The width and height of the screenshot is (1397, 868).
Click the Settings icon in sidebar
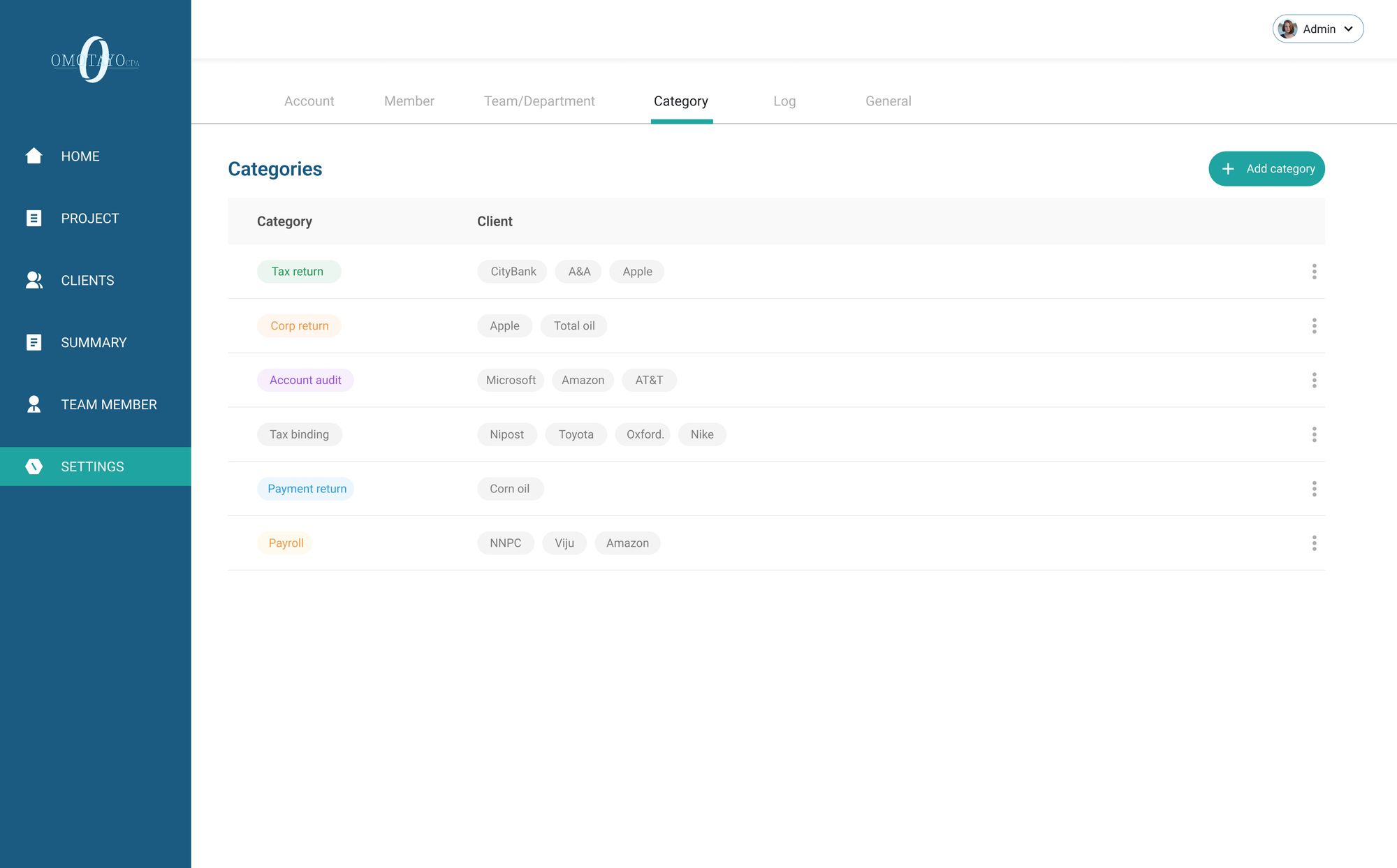coord(34,466)
